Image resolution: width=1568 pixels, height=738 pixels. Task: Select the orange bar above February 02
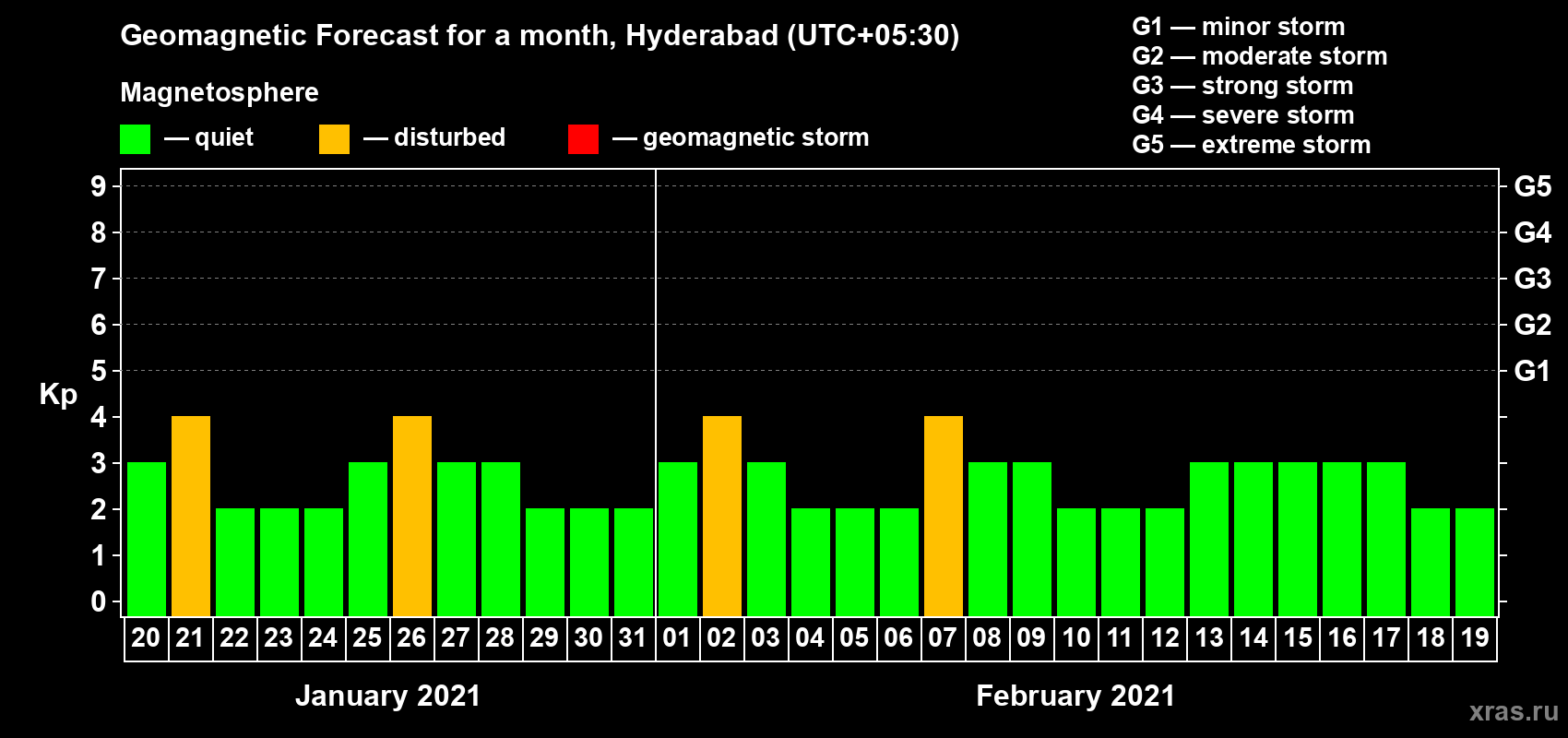click(x=722, y=517)
